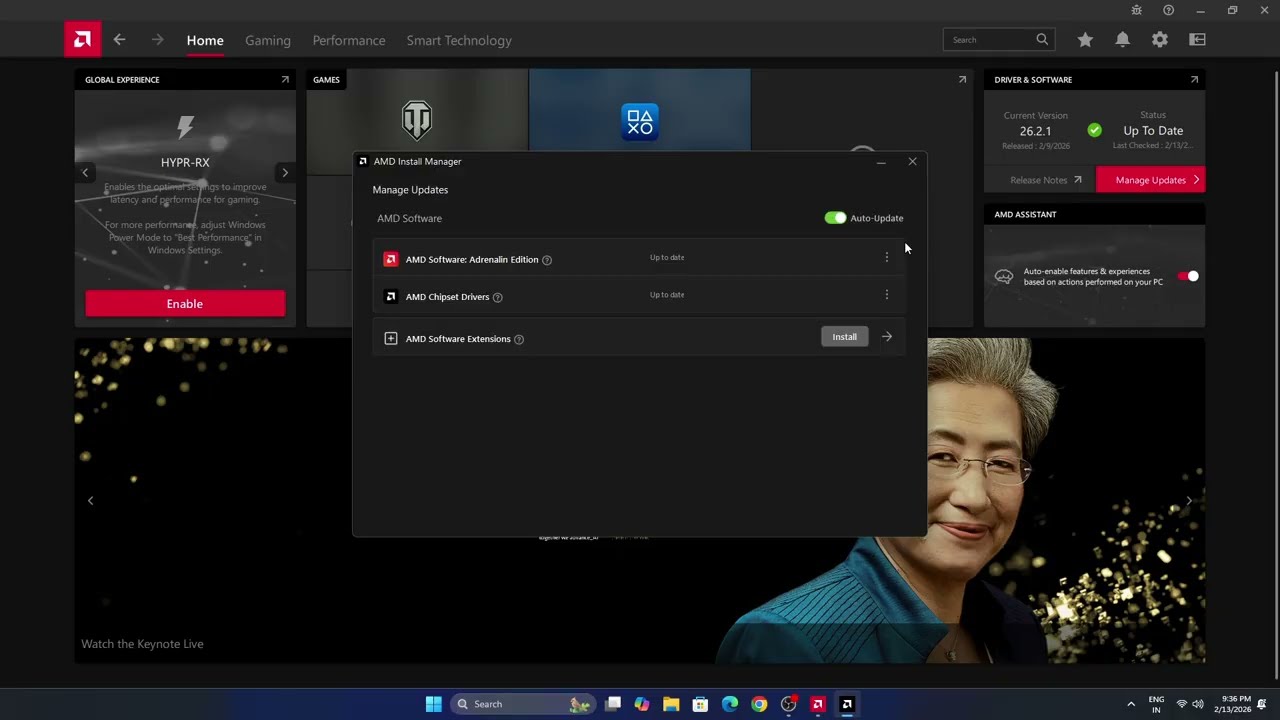Open the options menu for AMD Chipset Drivers
Image resolution: width=1280 pixels, height=720 pixels.
coord(886,295)
